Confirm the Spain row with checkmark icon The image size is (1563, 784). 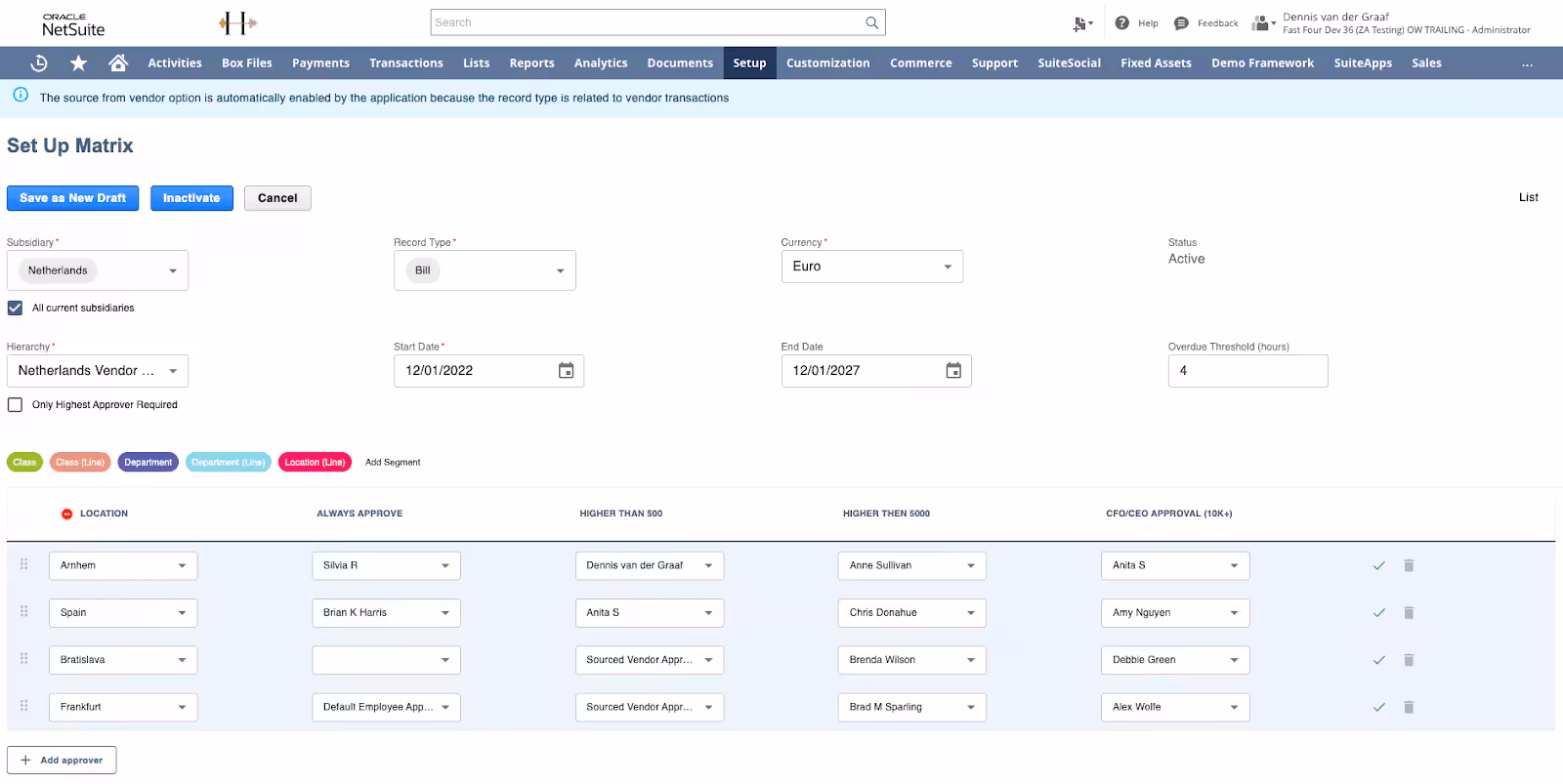pos(1378,613)
